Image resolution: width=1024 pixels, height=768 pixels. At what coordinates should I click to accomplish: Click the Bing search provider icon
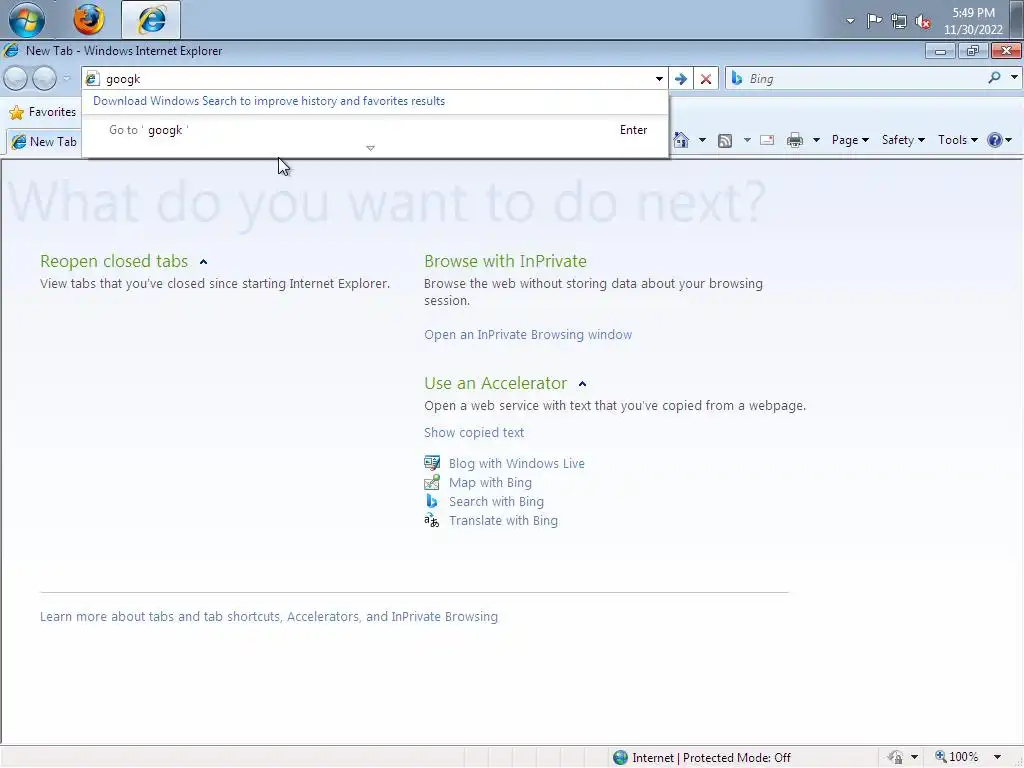[737, 78]
